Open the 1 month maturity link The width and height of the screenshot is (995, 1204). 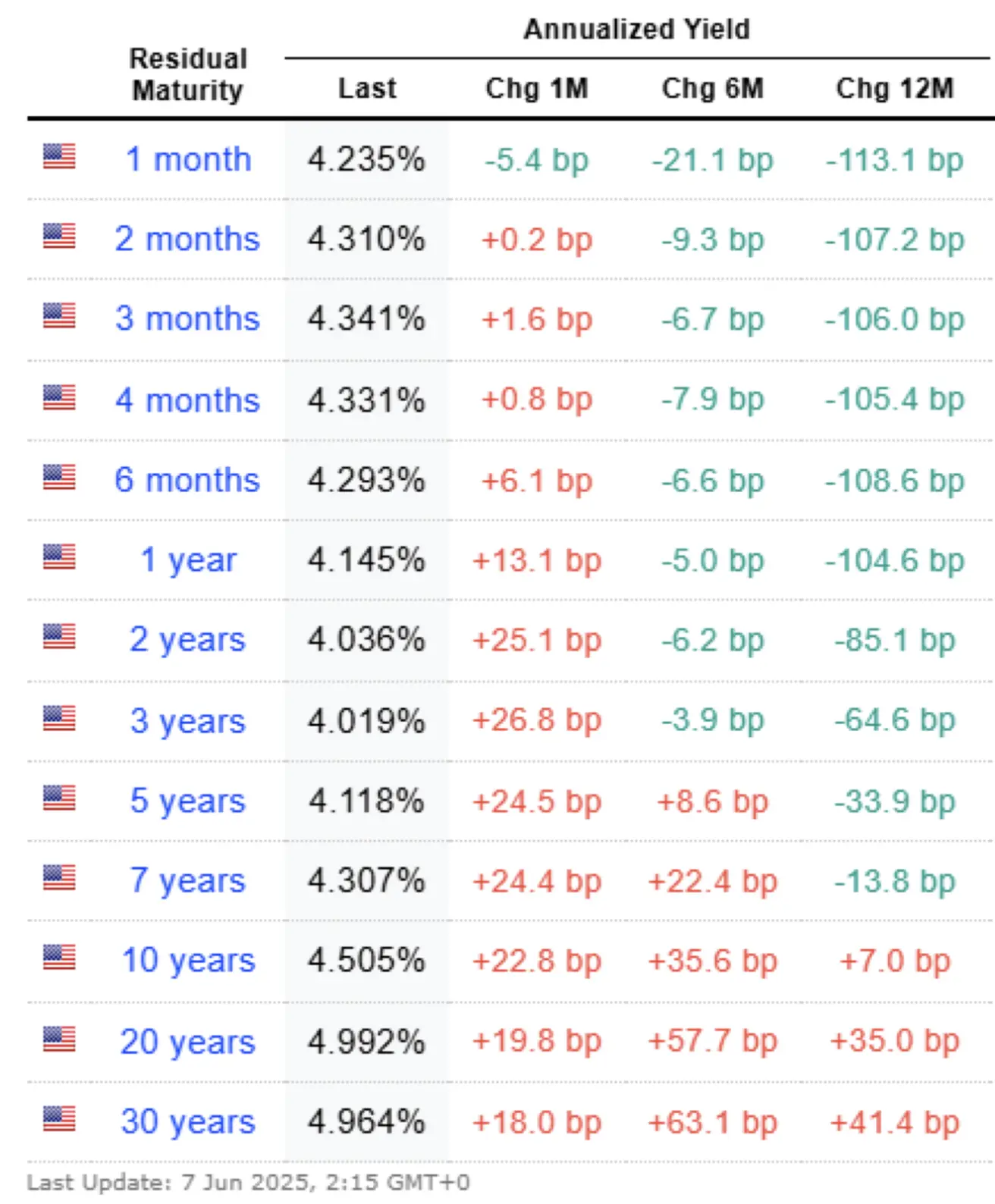coord(188,159)
